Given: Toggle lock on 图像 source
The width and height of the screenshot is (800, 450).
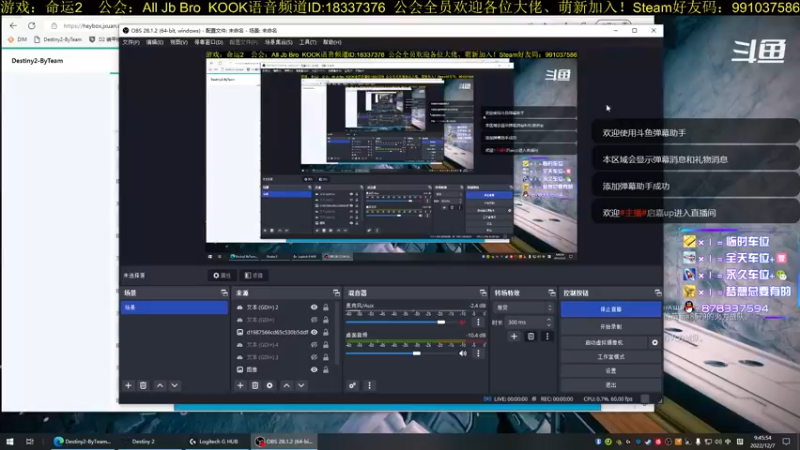Looking at the screenshot, I should [x=326, y=369].
